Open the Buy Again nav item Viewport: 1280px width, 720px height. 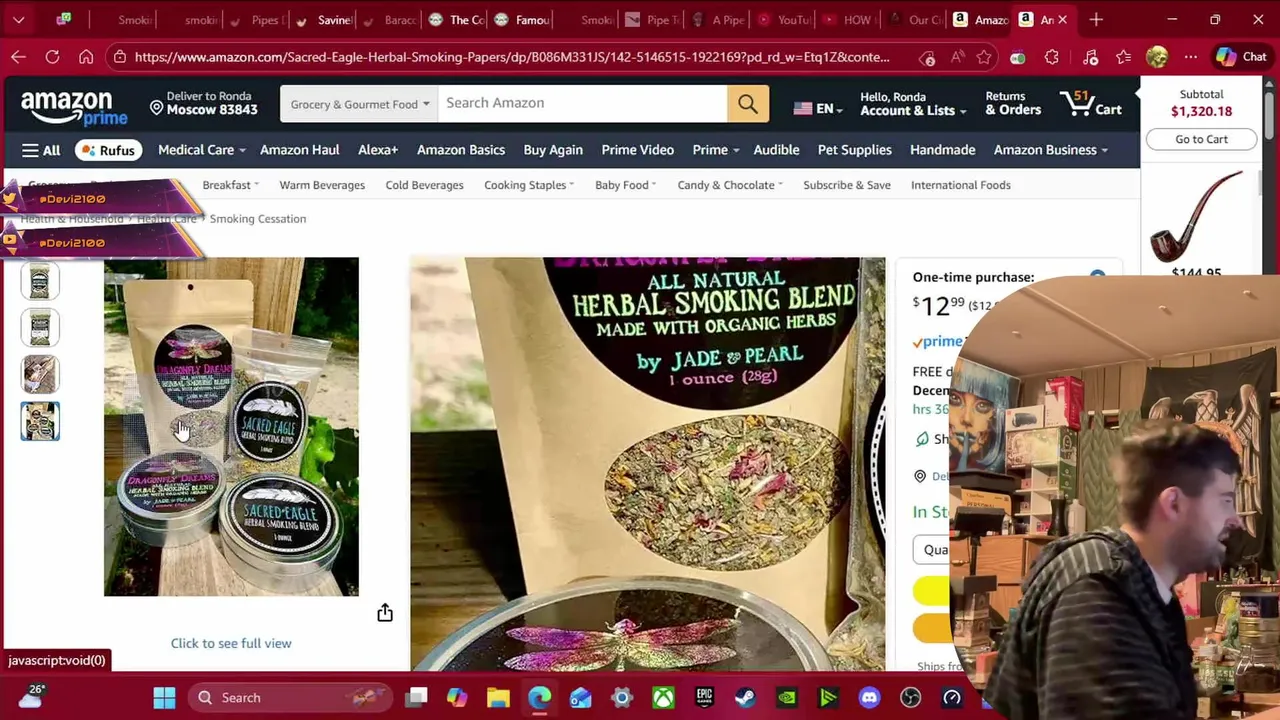(x=553, y=150)
